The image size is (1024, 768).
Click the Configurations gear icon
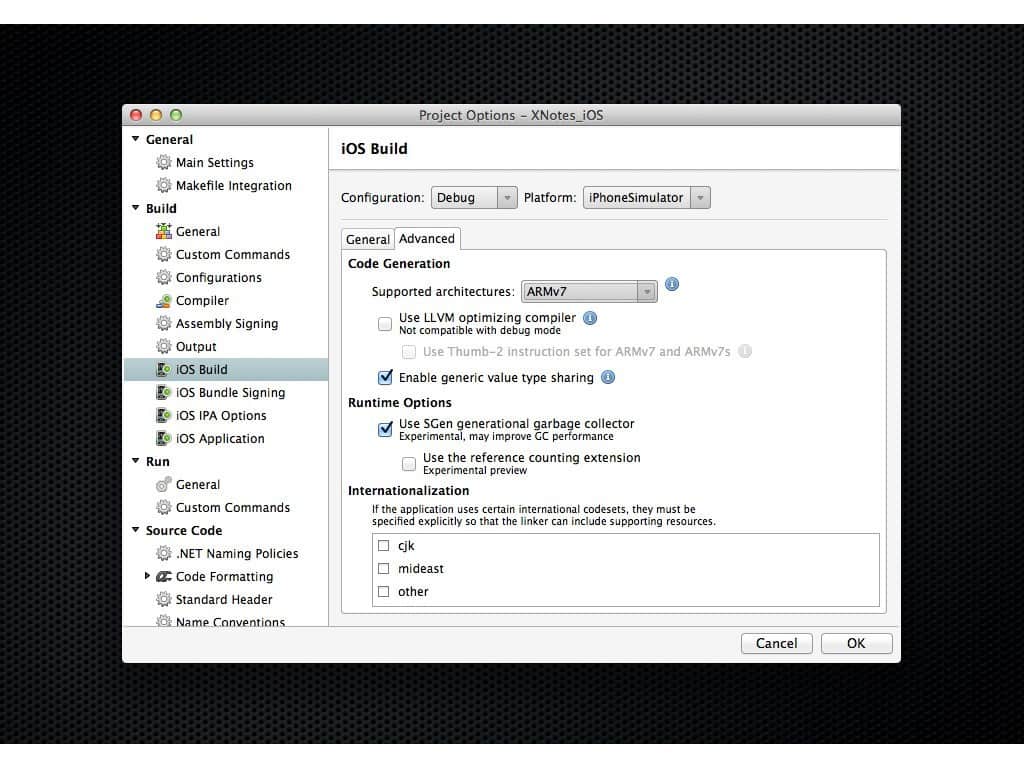pyautogui.click(x=163, y=277)
